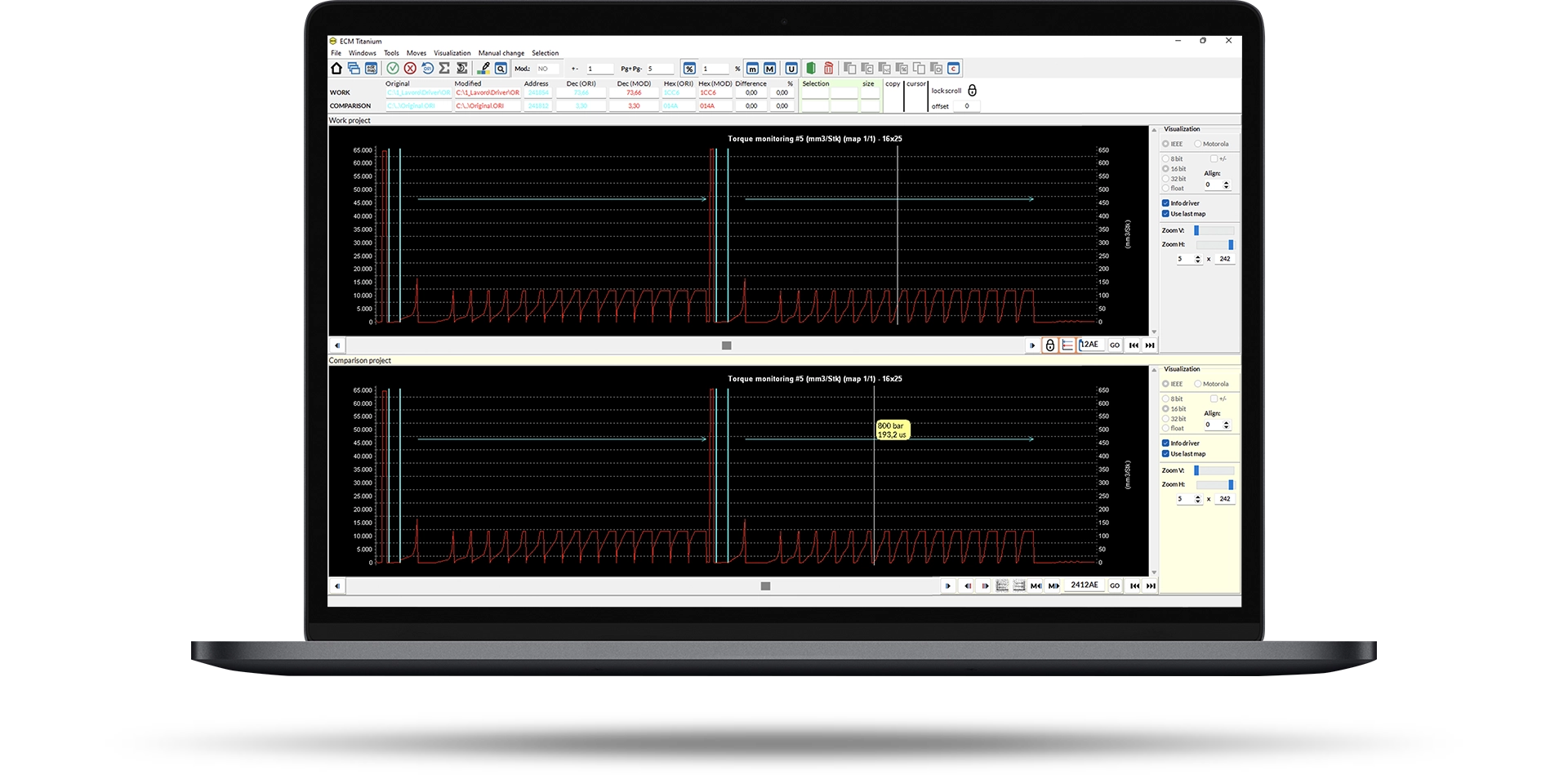Click the graph lines icon under the work graph
This screenshot has width=1568, height=775.
tap(1067, 345)
